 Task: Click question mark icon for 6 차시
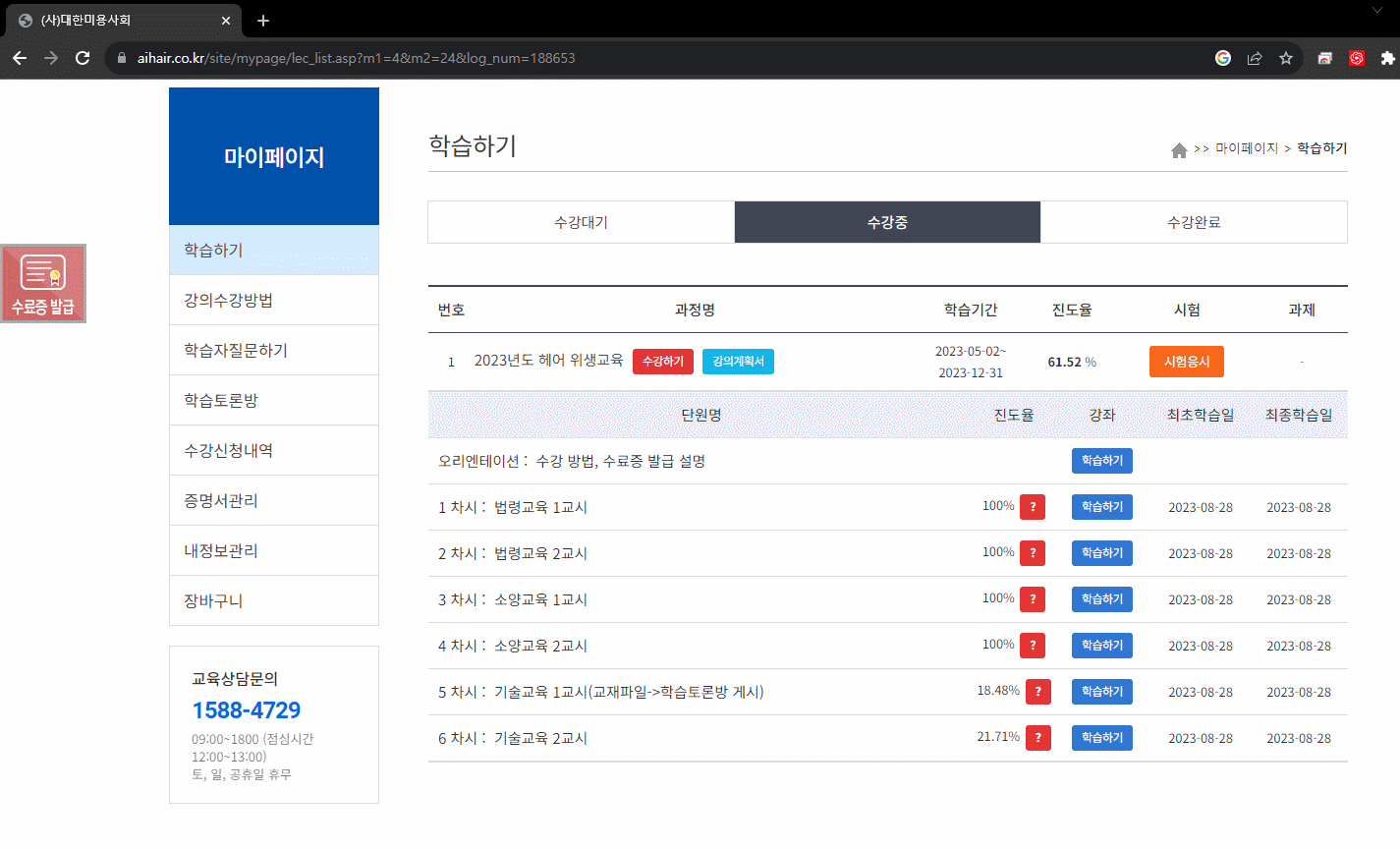click(1038, 738)
